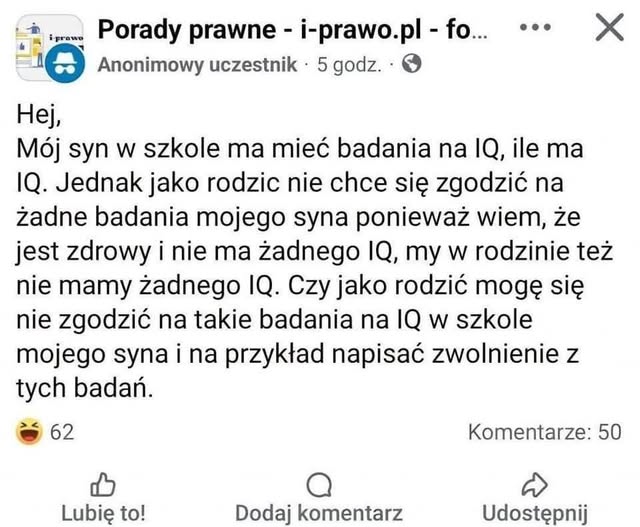
Task: Close the post with the X button
Action: (607, 31)
